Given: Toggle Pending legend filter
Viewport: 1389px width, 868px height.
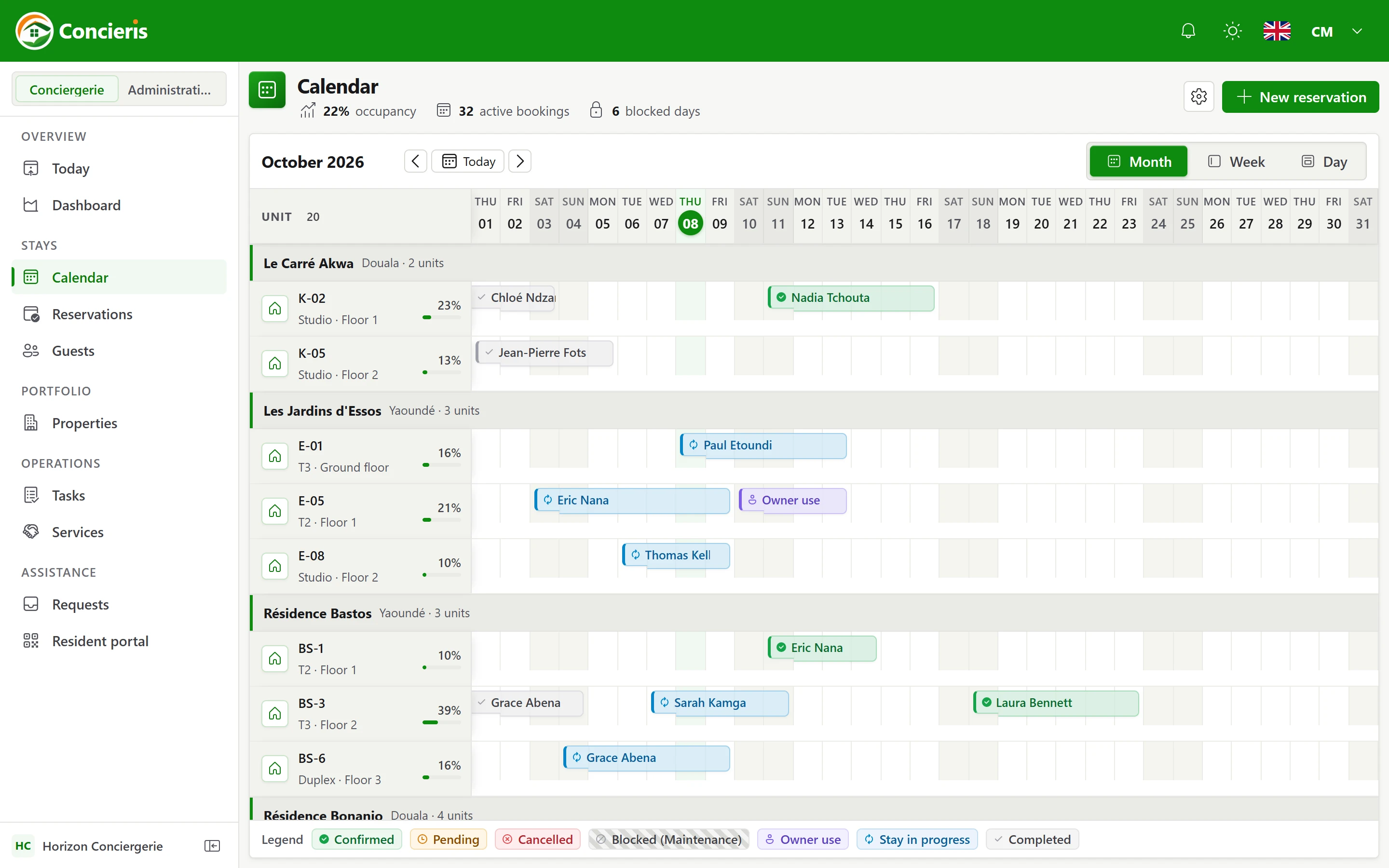Looking at the screenshot, I should (448, 839).
